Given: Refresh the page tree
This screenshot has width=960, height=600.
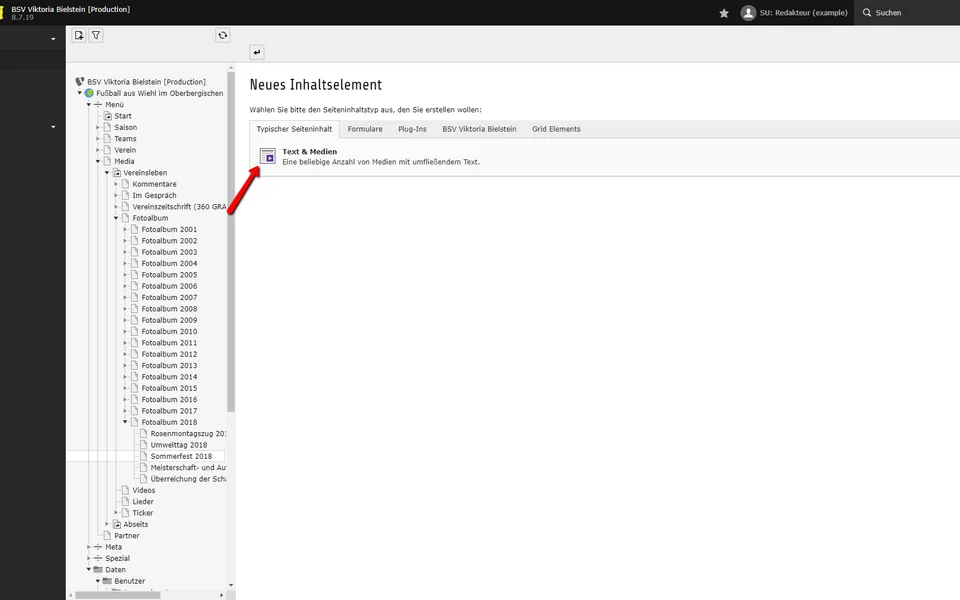Looking at the screenshot, I should tap(222, 35).
